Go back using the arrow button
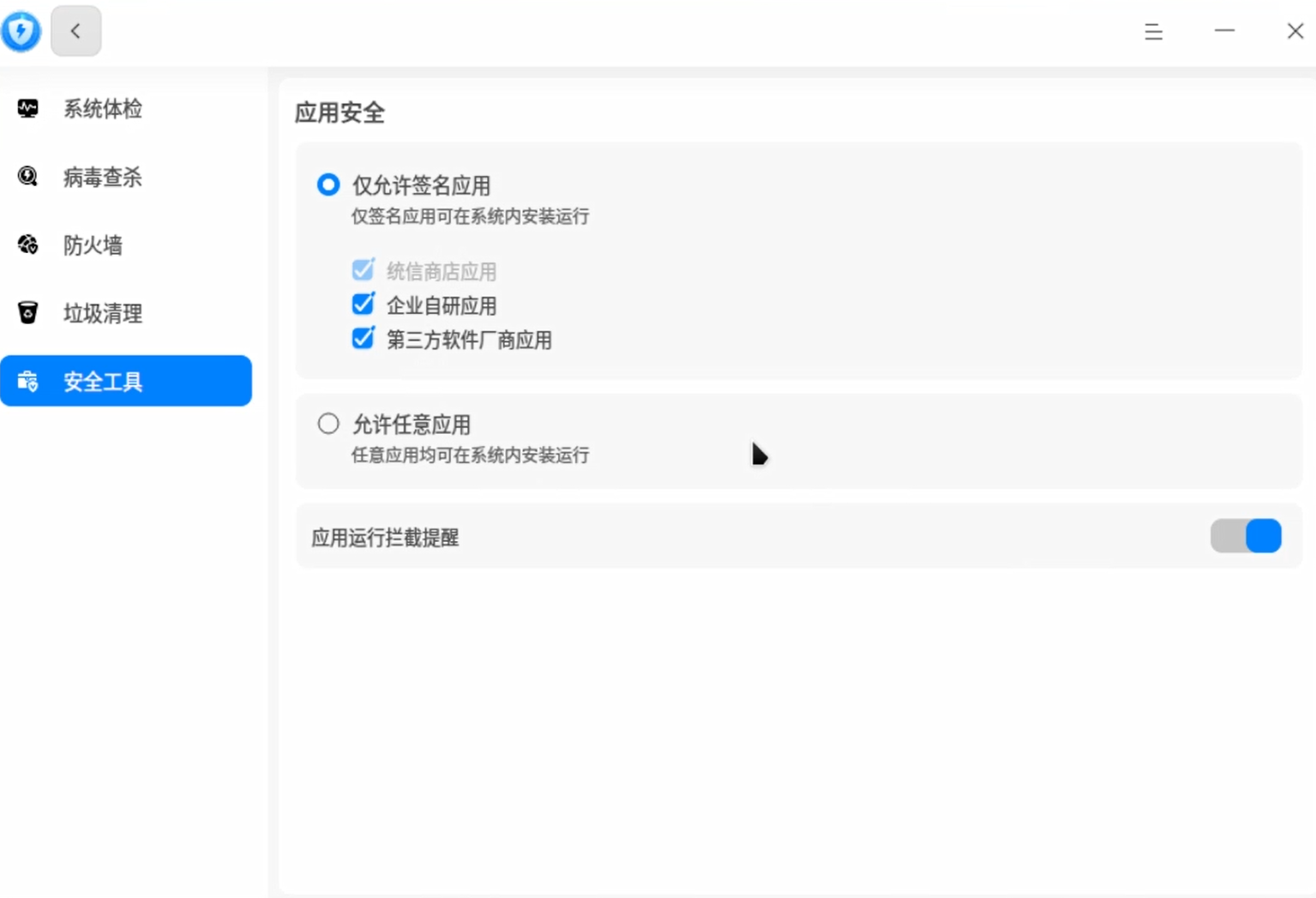This screenshot has height=898, width=1316. click(x=75, y=32)
